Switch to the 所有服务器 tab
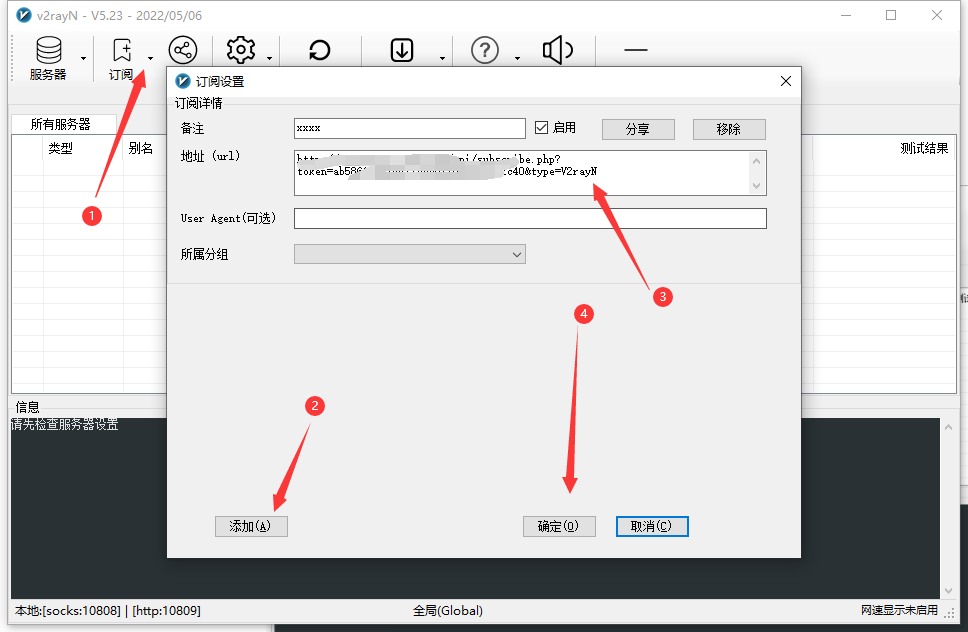Image resolution: width=968 pixels, height=632 pixels. point(60,125)
